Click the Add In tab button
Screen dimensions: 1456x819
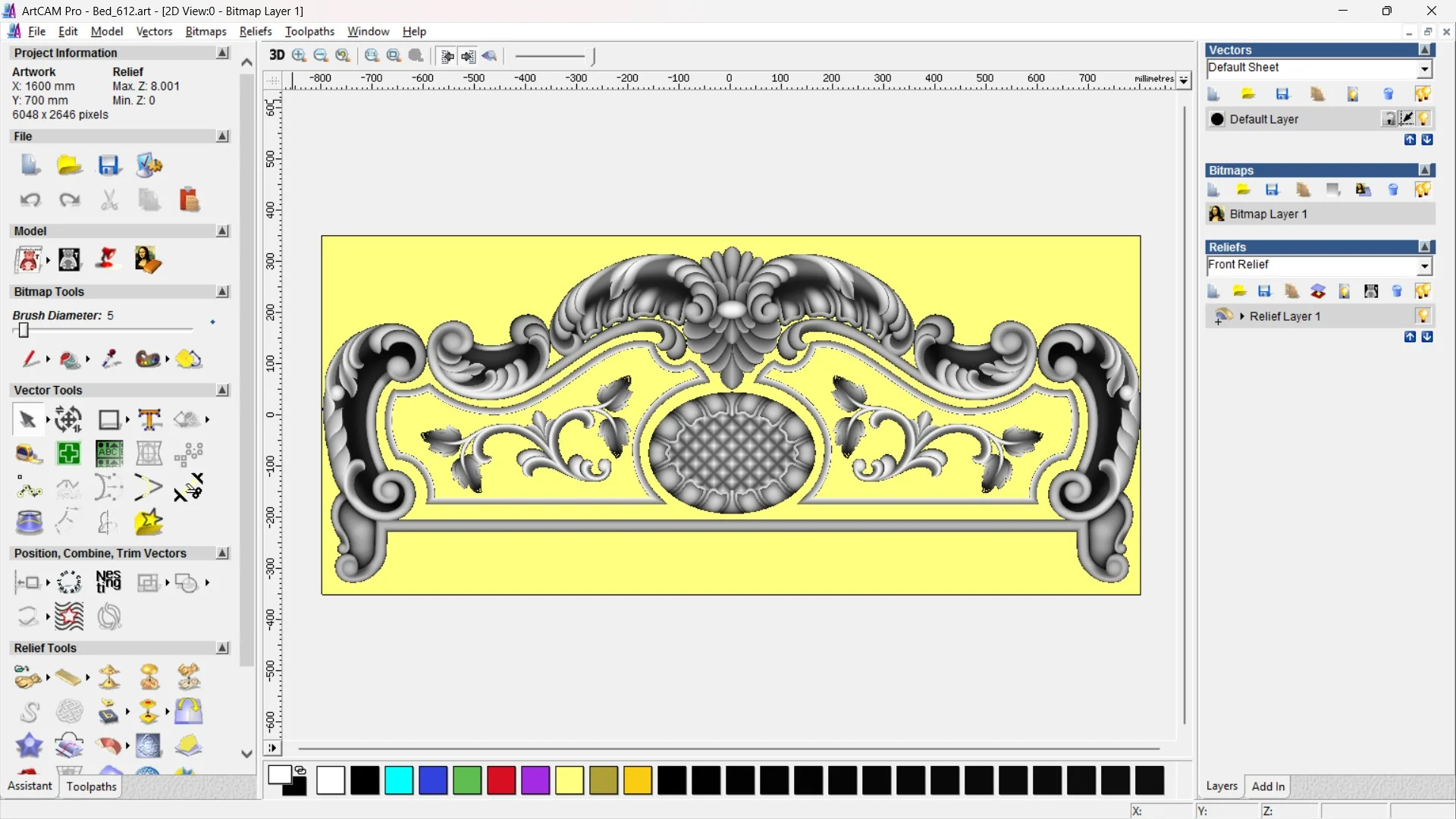point(1268,786)
